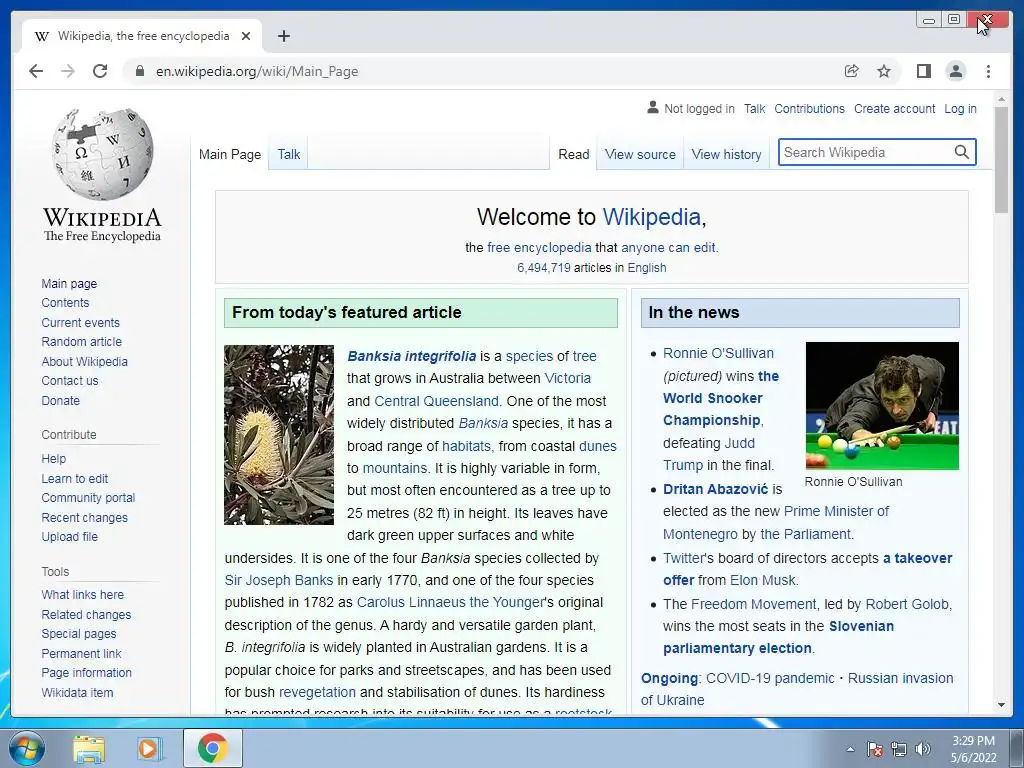Click the Permanent link tool

81,653
